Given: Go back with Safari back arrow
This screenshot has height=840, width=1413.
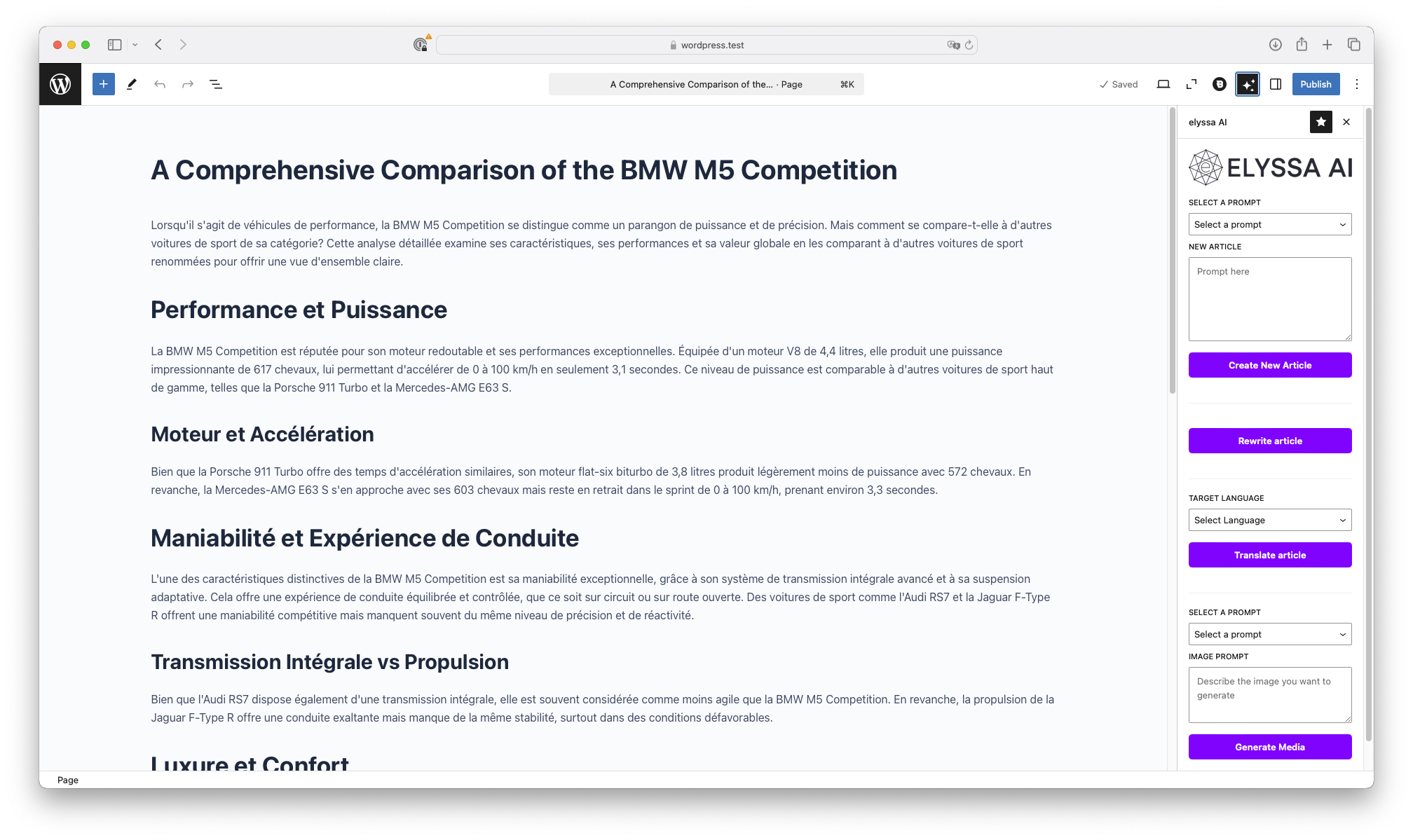Looking at the screenshot, I should point(158,45).
